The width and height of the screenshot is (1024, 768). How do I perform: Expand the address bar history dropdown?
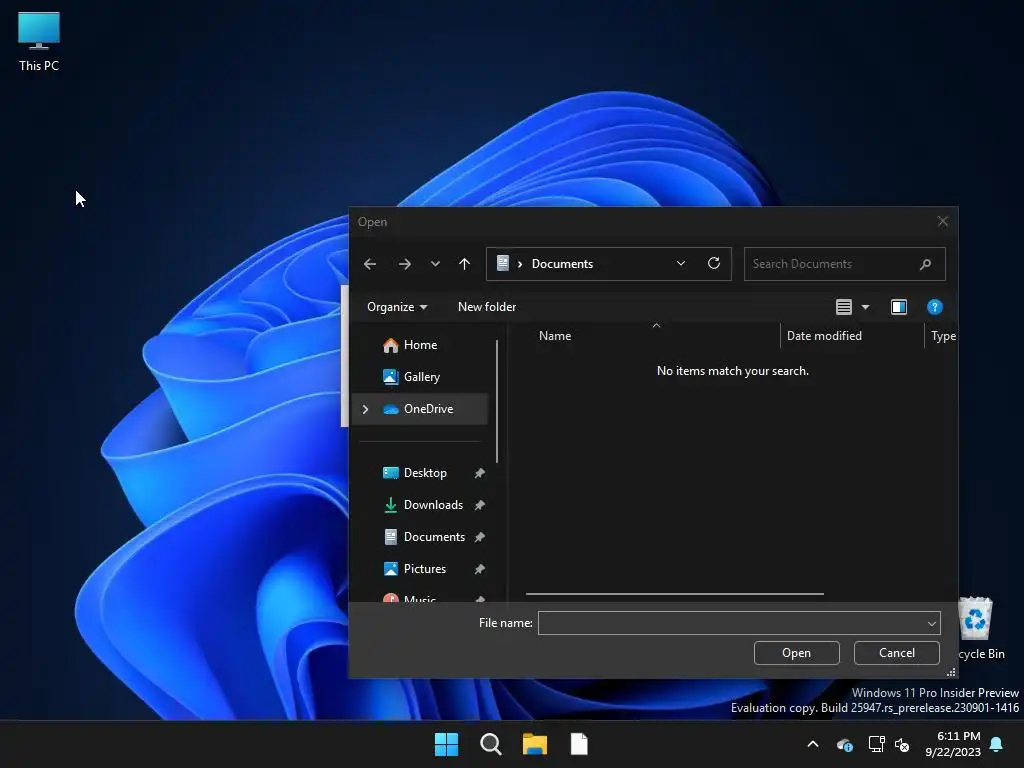[x=680, y=263]
